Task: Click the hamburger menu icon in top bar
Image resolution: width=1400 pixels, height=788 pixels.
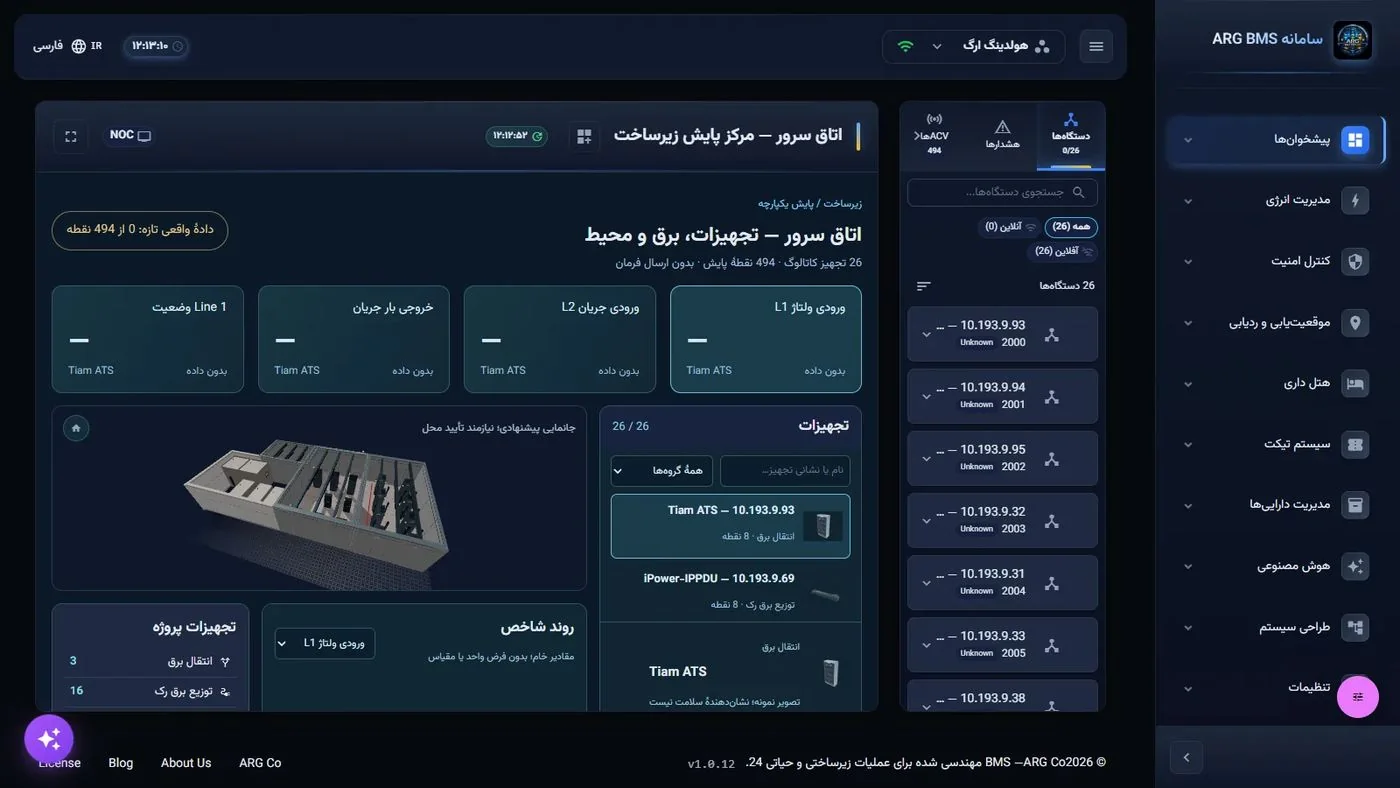Action: pyautogui.click(x=1096, y=46)
